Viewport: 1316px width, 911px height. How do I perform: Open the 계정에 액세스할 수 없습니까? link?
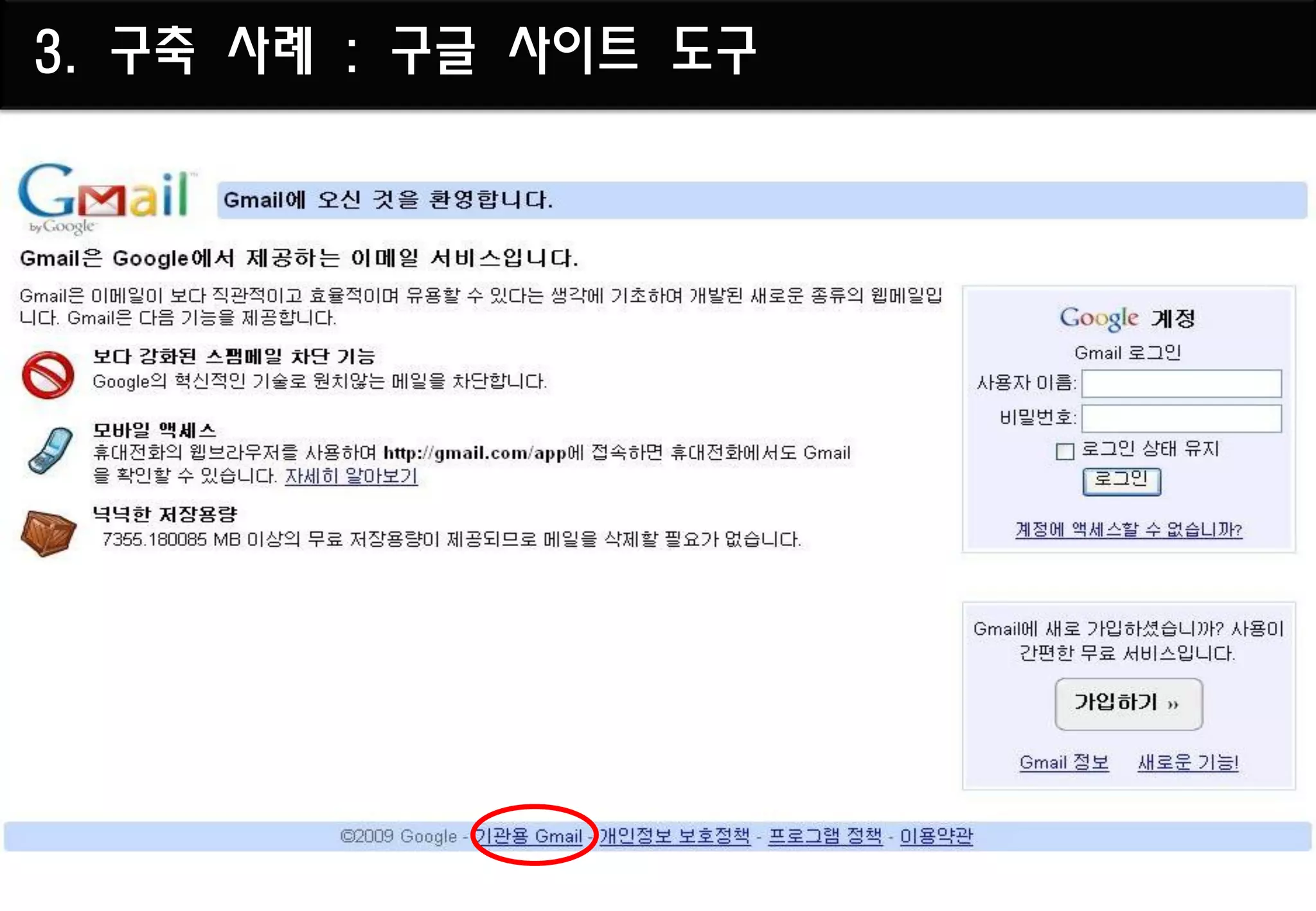pos(1128,529)
